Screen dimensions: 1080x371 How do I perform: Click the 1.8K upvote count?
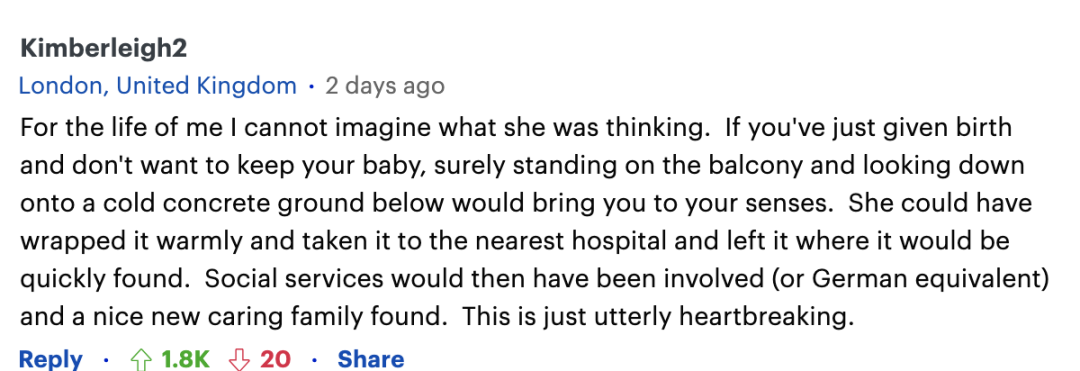(185, 359)
